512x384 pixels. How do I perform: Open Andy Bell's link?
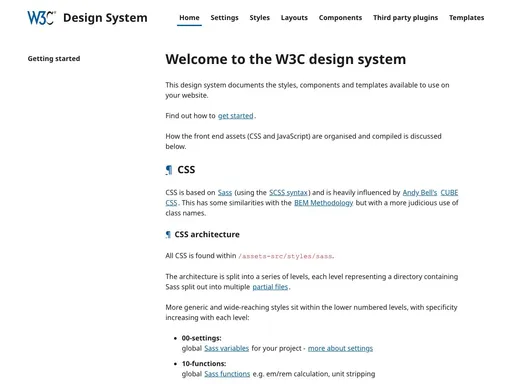420,193
